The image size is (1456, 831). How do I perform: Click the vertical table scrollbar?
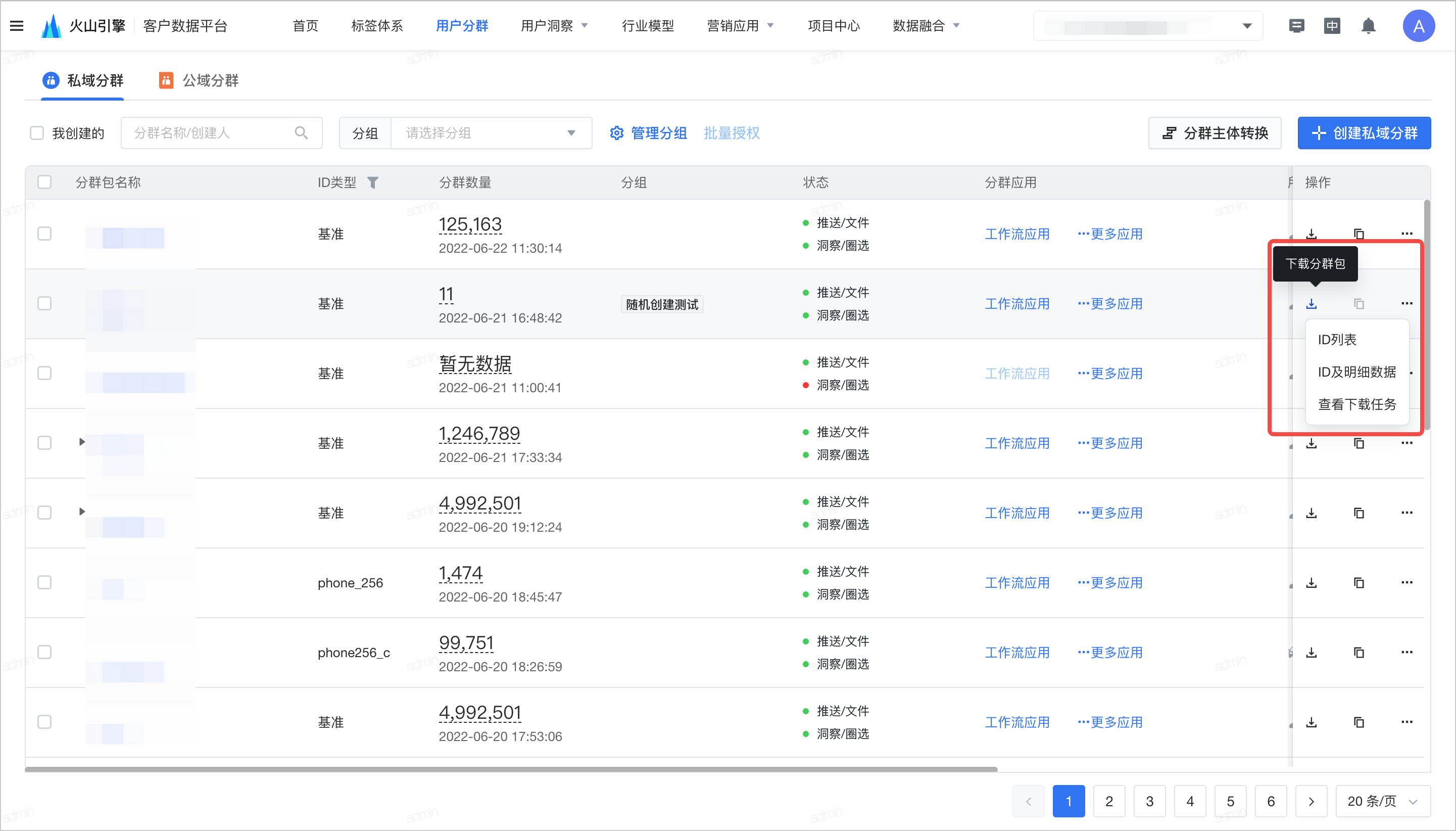click(1427, 315)
